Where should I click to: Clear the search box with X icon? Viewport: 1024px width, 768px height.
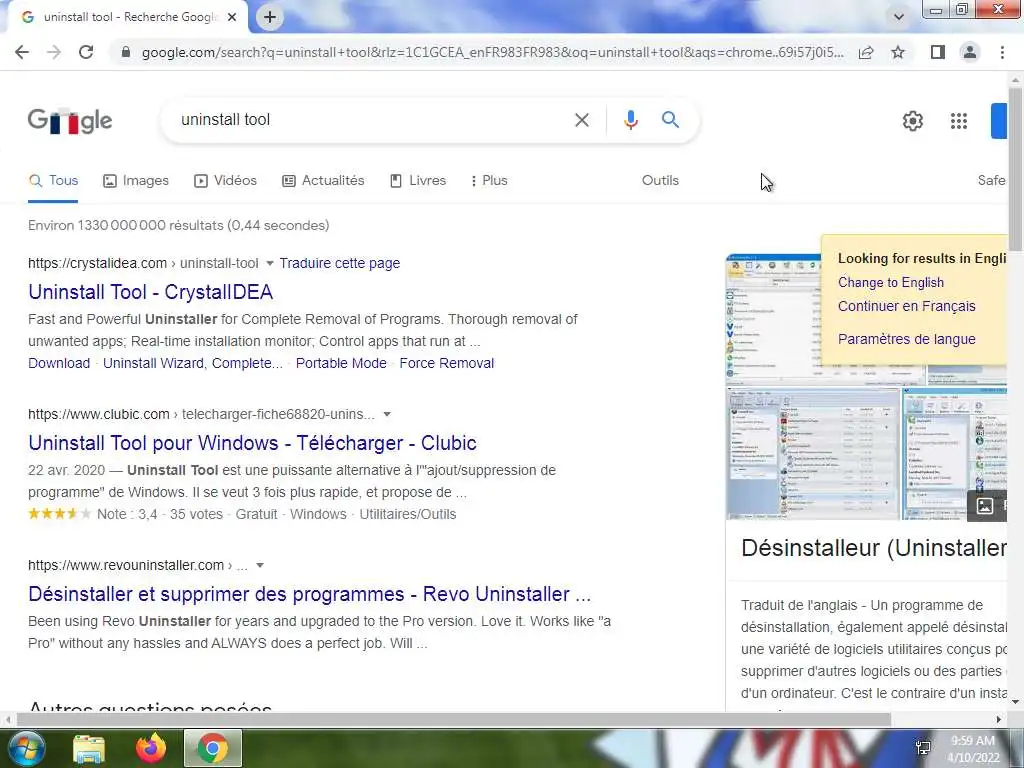[581, 120]
